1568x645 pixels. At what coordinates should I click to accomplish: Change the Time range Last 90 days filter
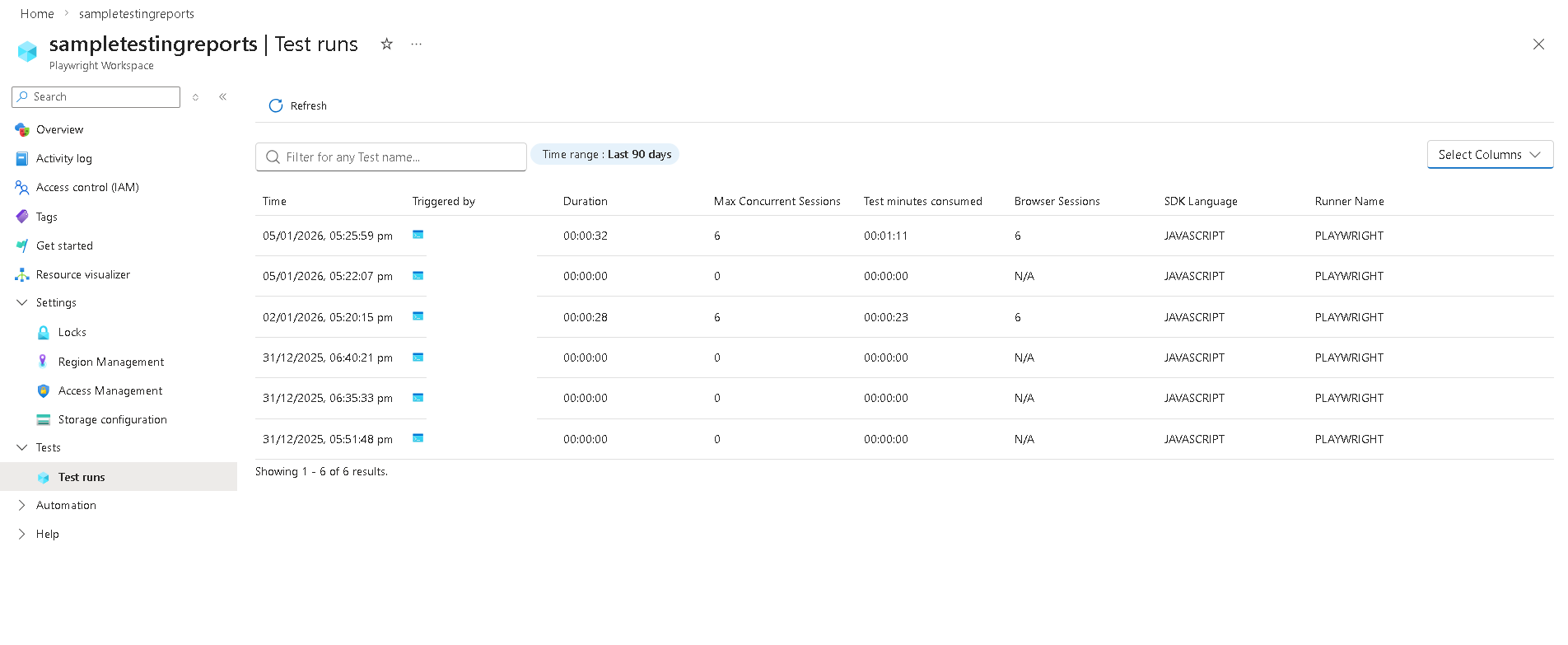coord(605,155)
